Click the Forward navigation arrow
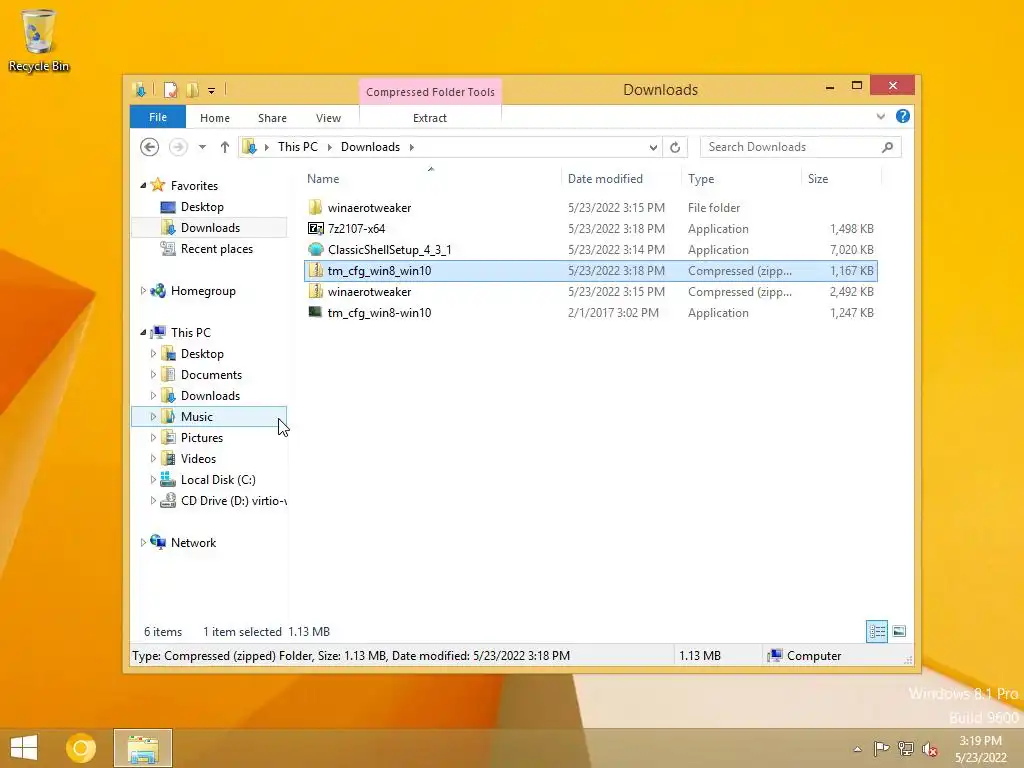 click(178, 147)
